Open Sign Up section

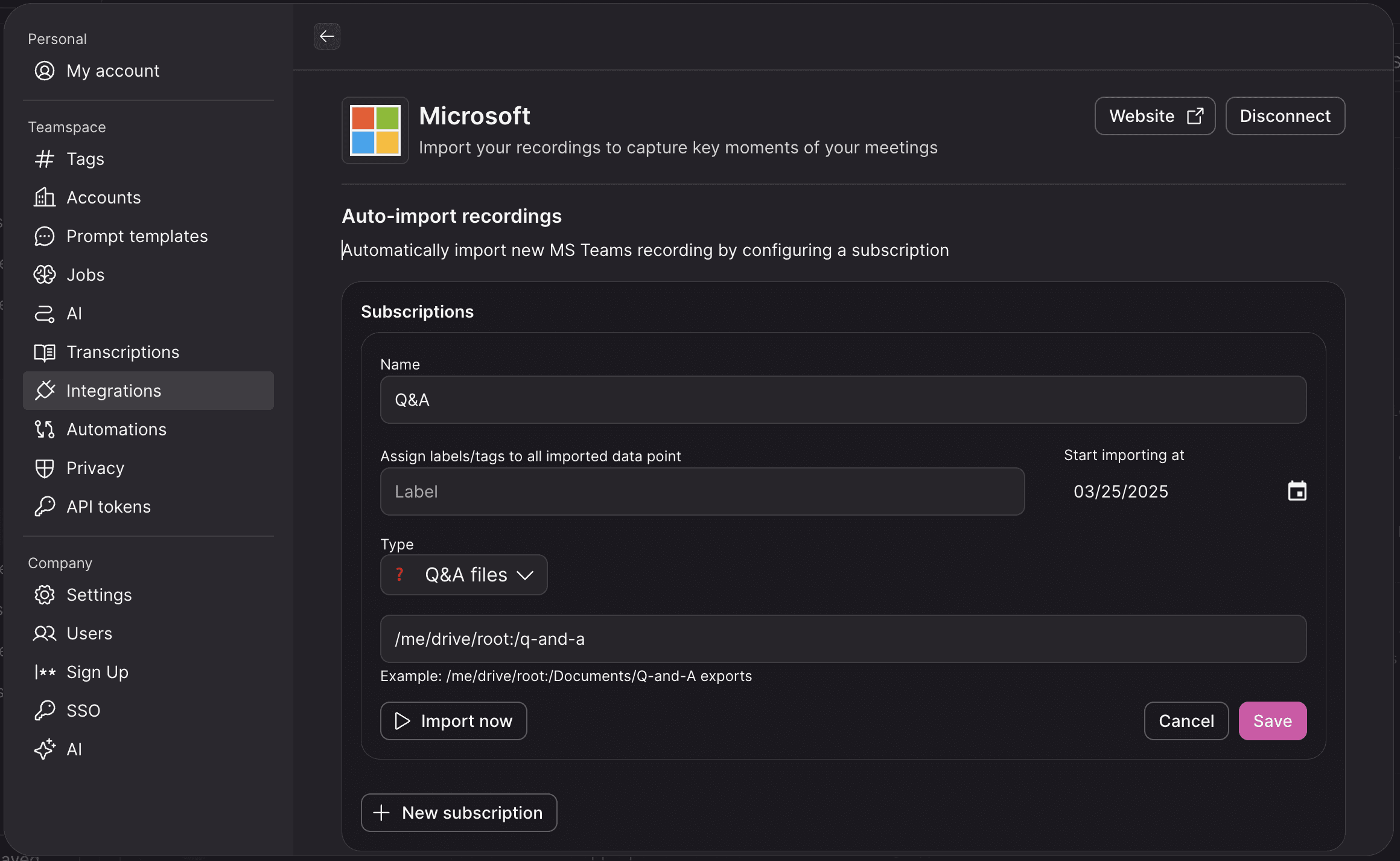click(x=148, y=672)
